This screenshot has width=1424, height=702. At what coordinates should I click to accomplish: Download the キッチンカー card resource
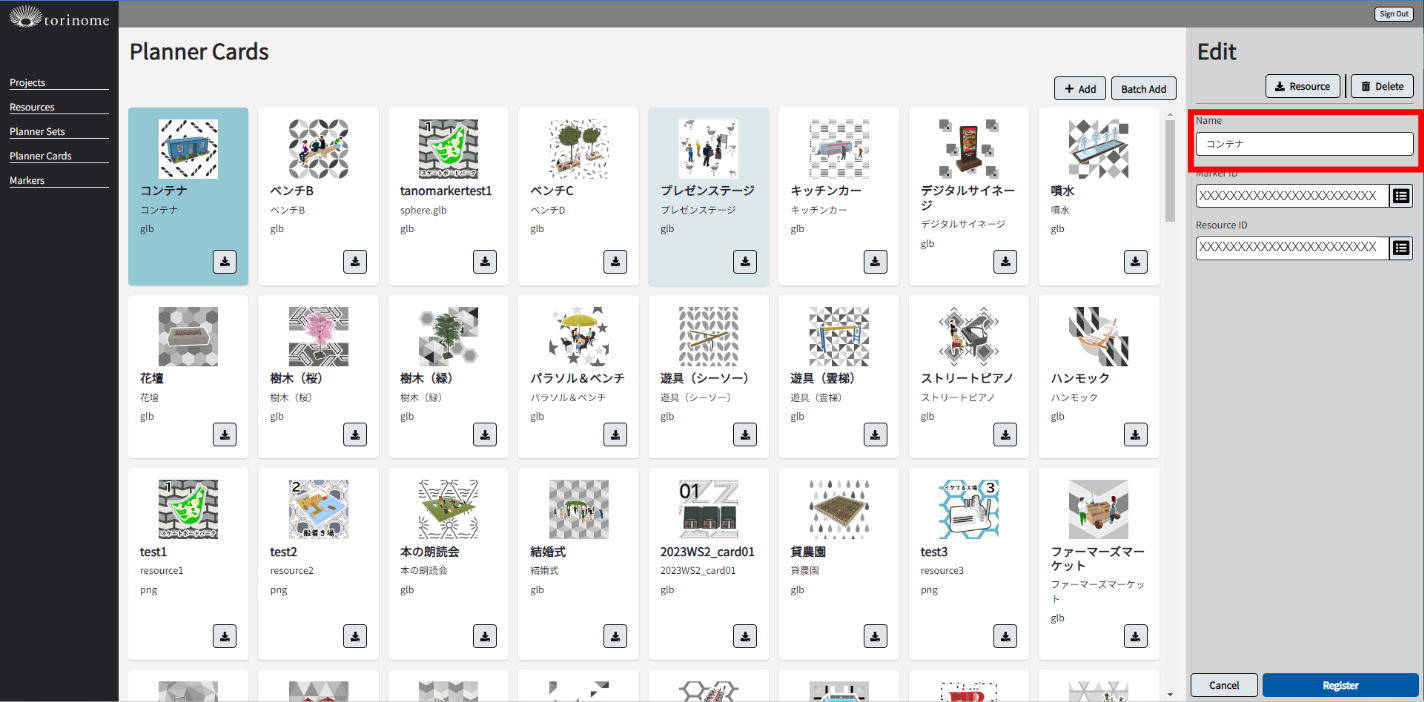click(x=875, y=262)
